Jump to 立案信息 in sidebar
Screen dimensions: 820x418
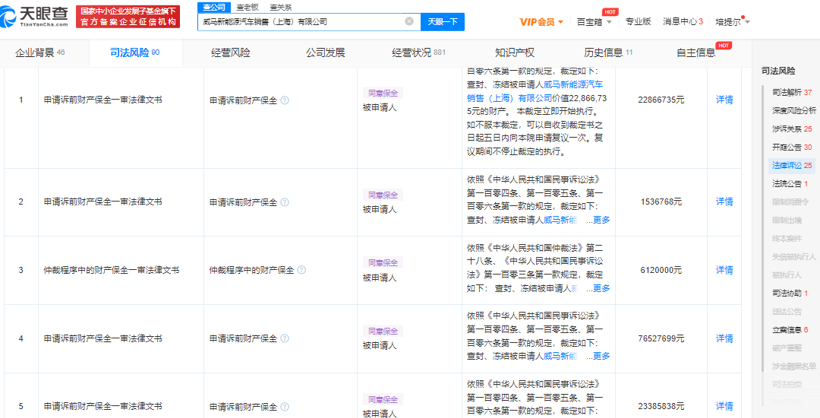click(790, 330)
